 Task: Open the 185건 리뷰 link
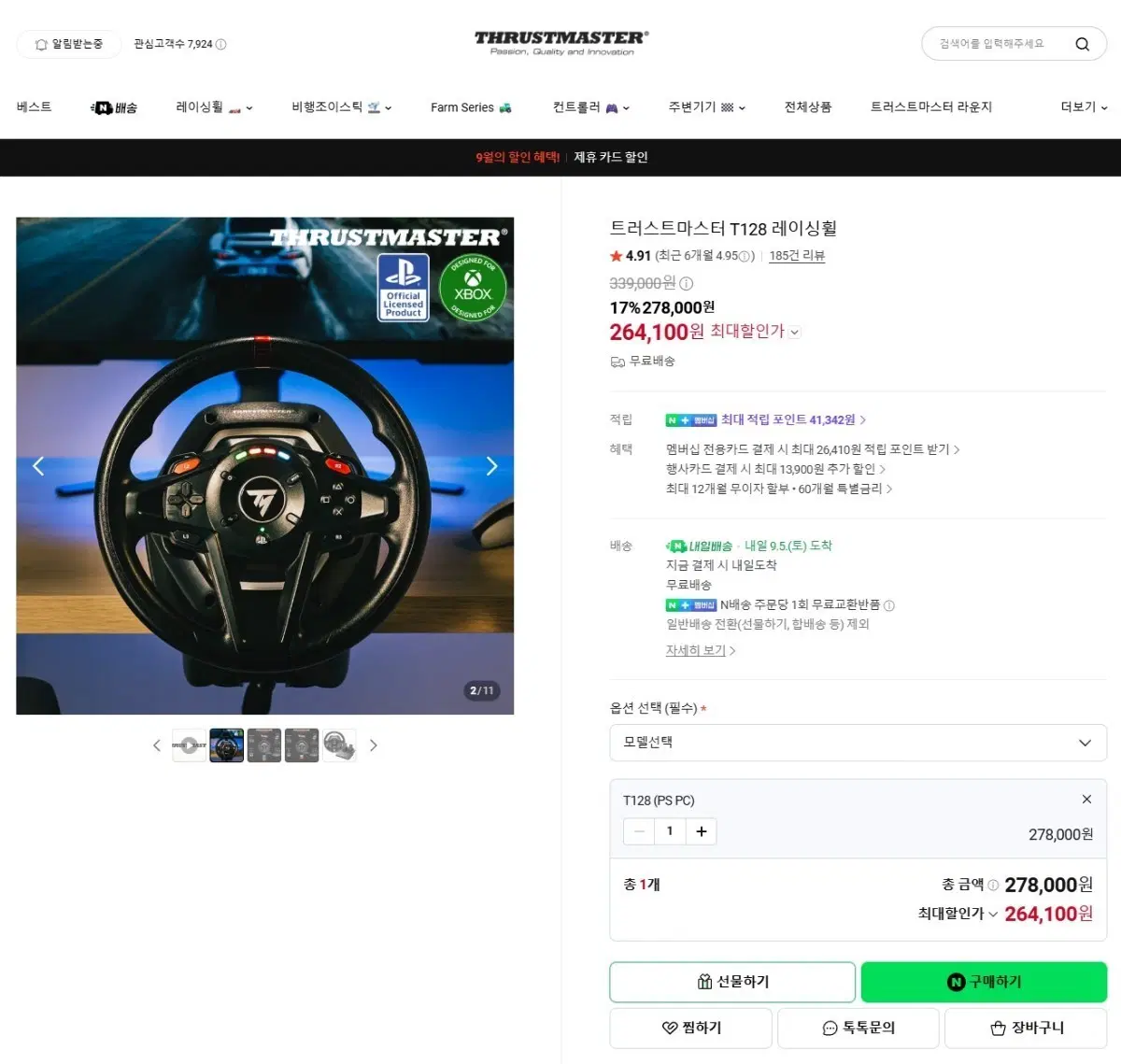click(797, 256)
